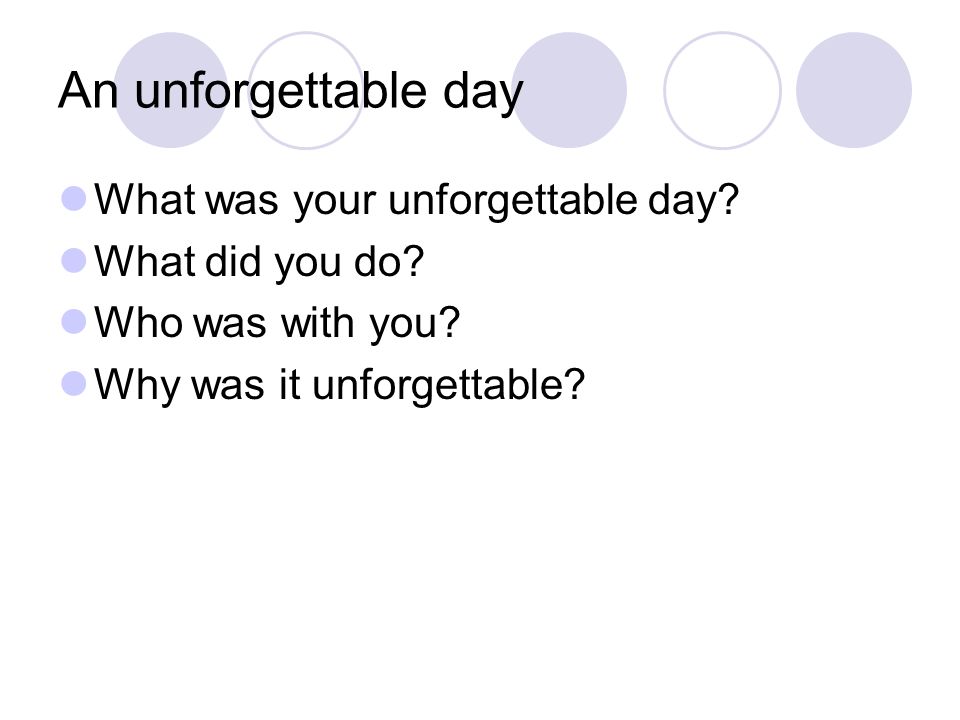Screen dimensions: 960x720
Task: Select the slide title "An unforgettable day"
Action: point(291,92)
